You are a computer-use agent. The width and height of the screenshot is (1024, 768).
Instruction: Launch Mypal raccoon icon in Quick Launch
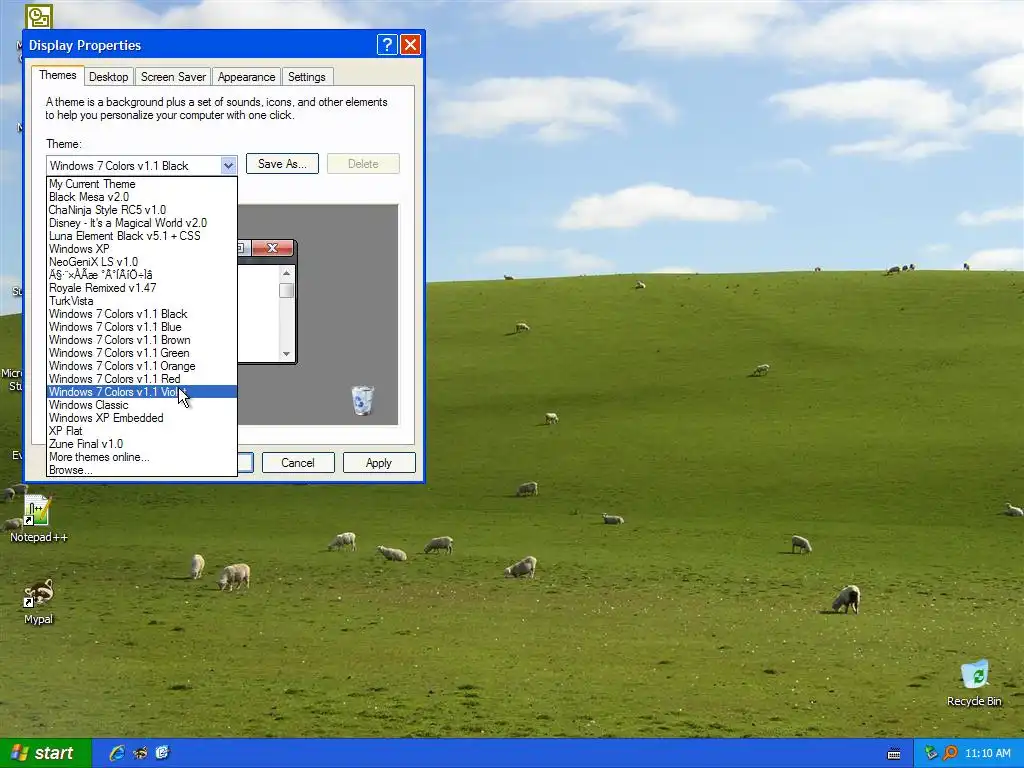tap(140, 753)
